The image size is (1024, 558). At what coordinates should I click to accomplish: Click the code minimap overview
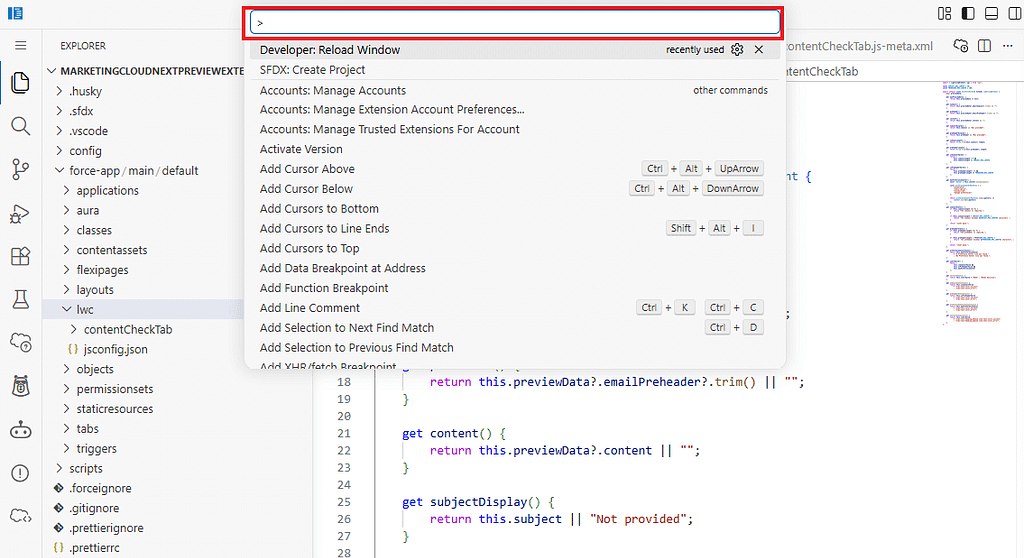978,203
